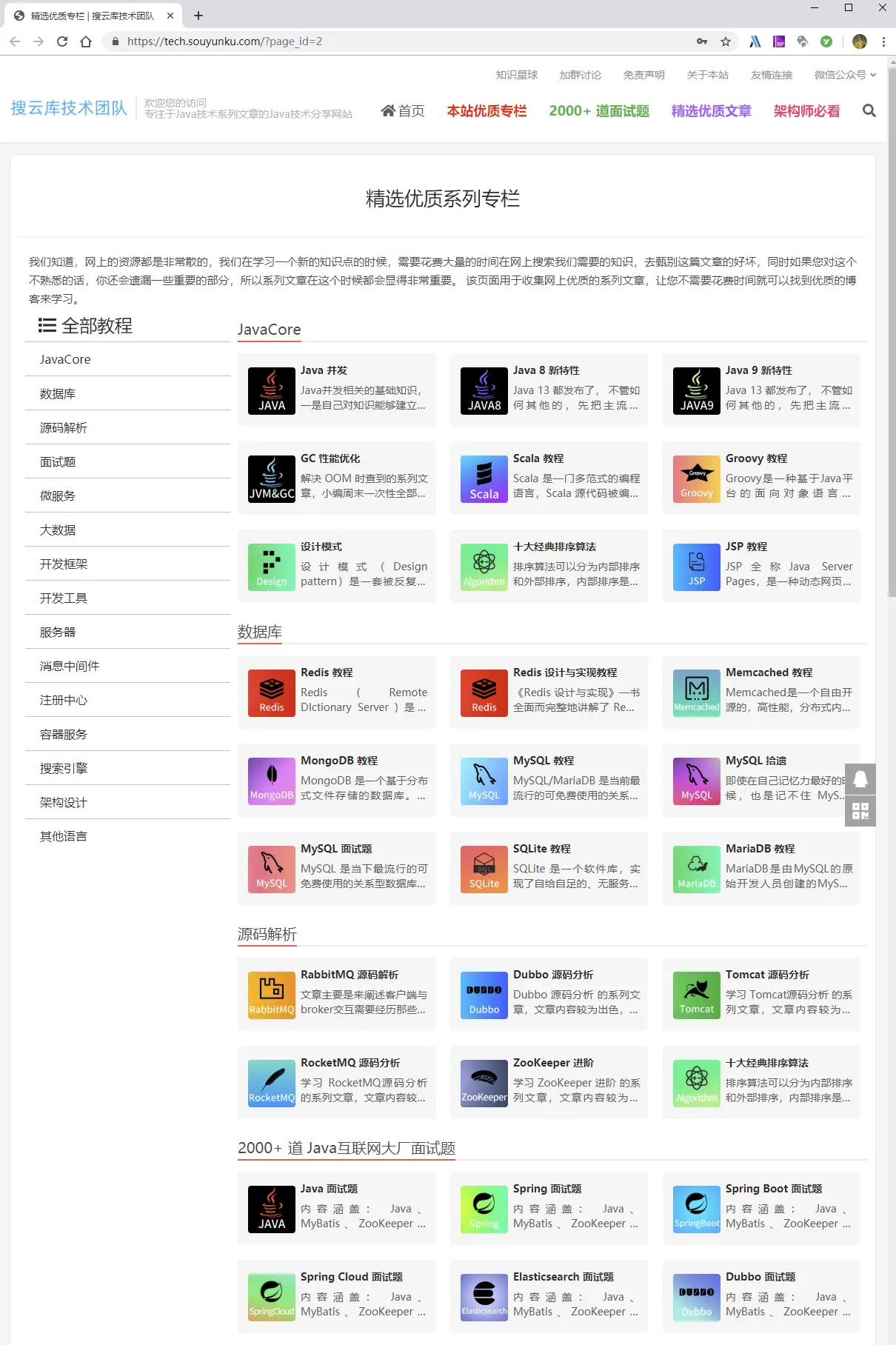Reload the page

(62, 41)
